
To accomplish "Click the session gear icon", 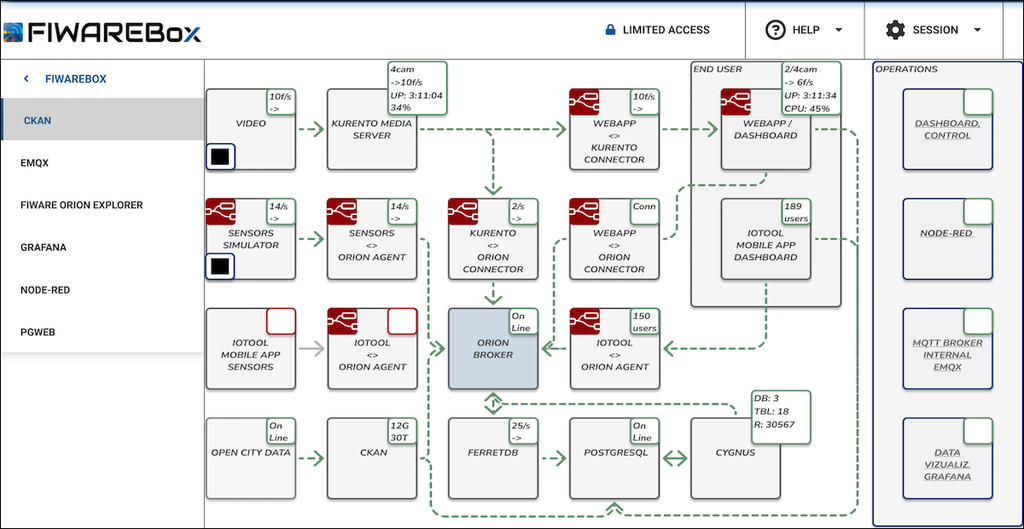I will [x=895, y=30].
